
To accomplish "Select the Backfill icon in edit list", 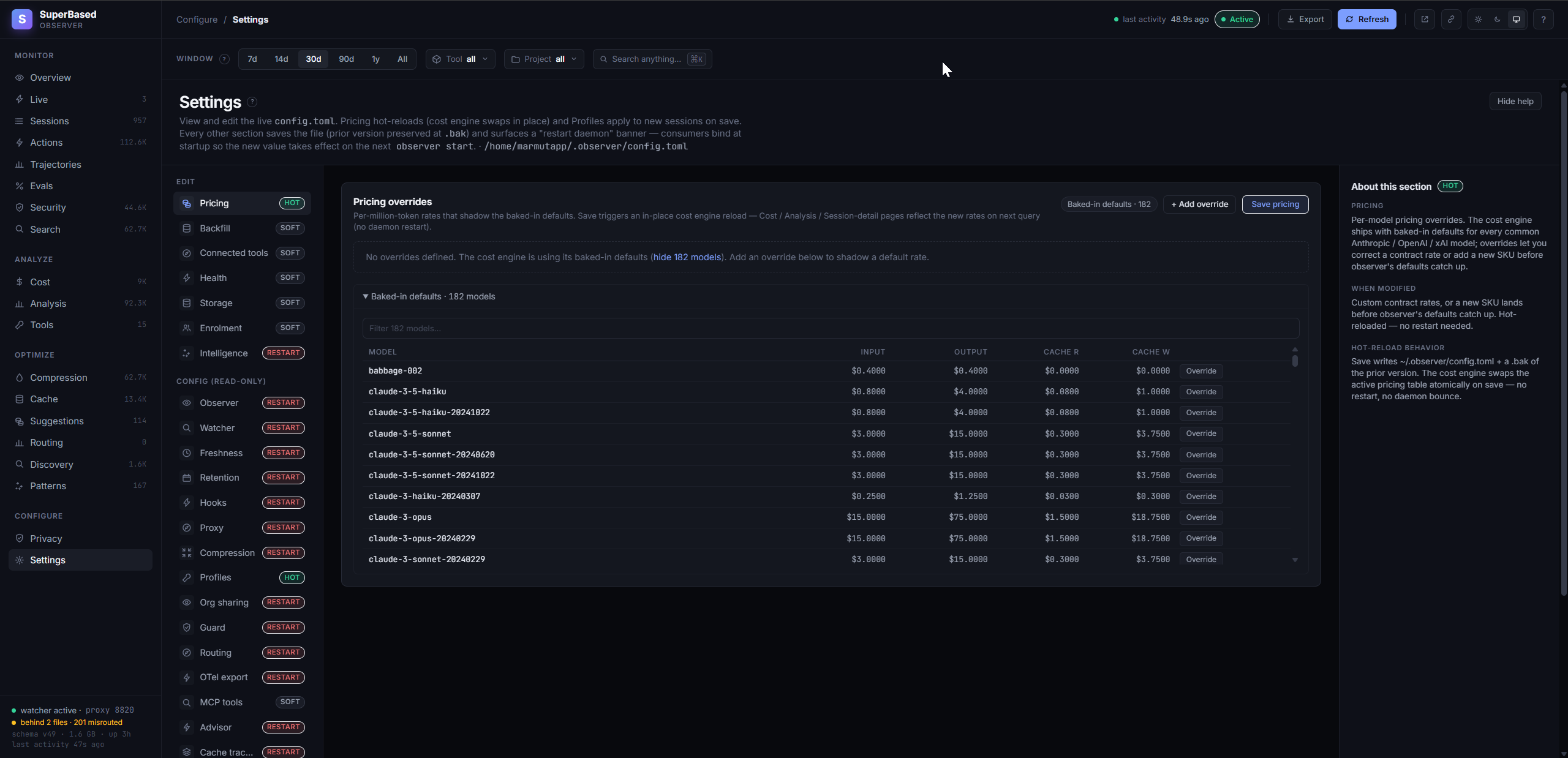I will tap(187, 228).
